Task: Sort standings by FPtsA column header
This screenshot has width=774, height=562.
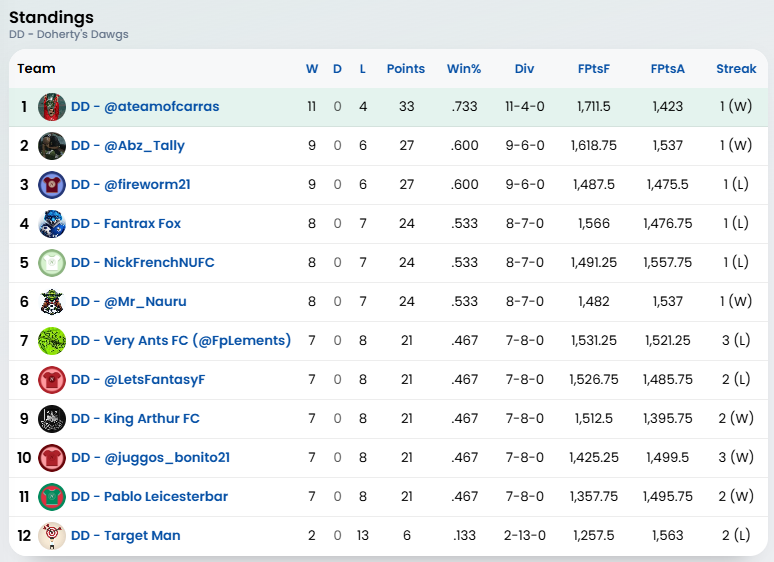Action: [x=667, y=69]
